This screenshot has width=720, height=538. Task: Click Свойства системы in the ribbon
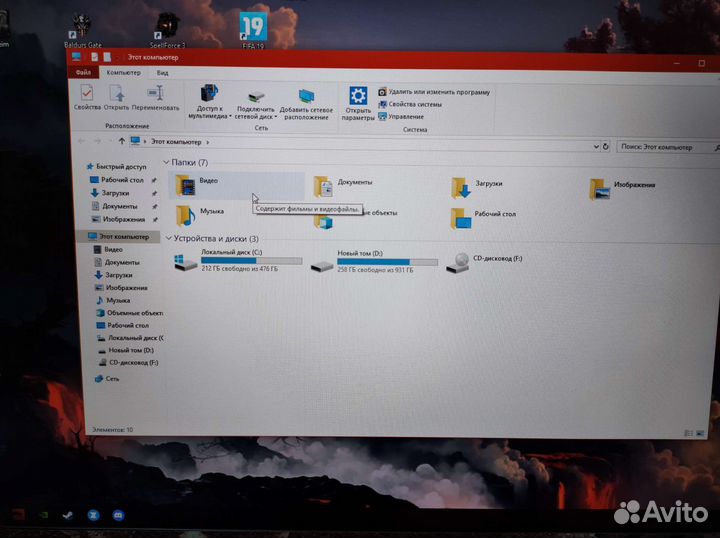[415, 104]
